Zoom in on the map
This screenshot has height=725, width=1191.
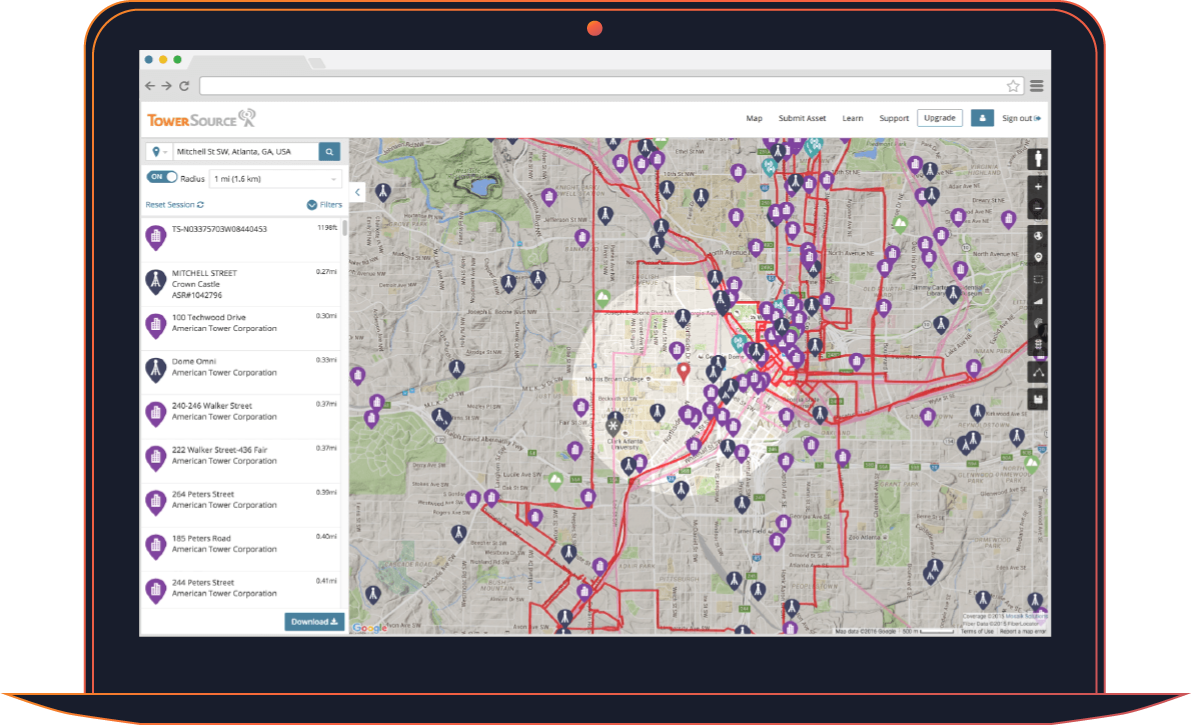[1038, 187]
